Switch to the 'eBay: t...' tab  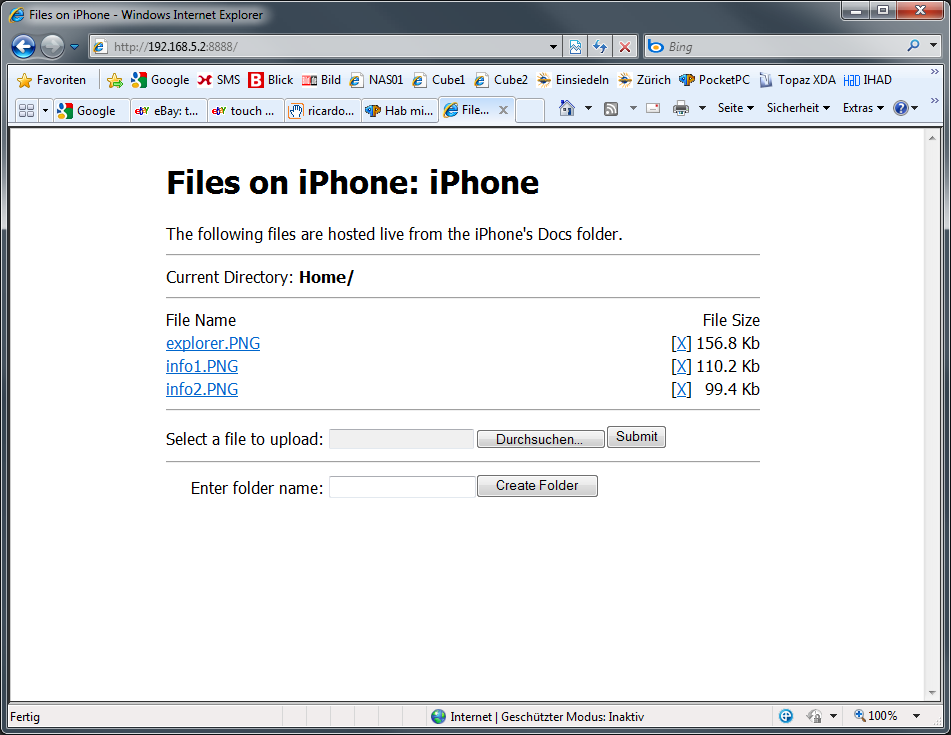coord(169,111)
